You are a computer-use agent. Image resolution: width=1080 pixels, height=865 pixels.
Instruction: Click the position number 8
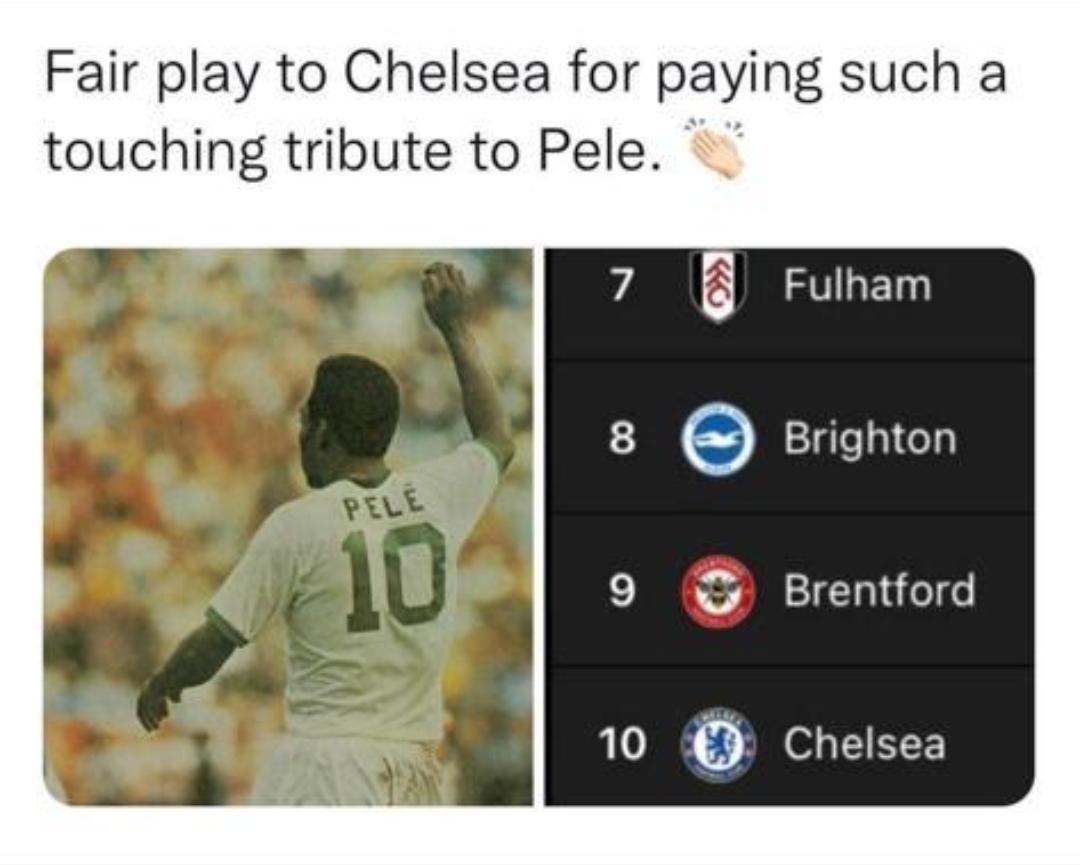621,439
